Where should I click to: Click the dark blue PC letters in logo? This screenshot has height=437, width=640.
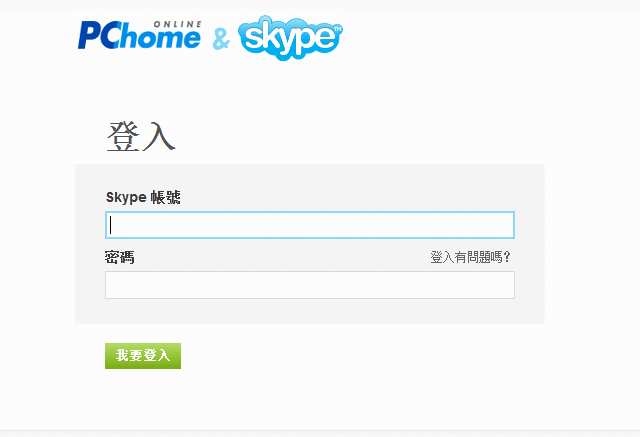coord(97,35)
